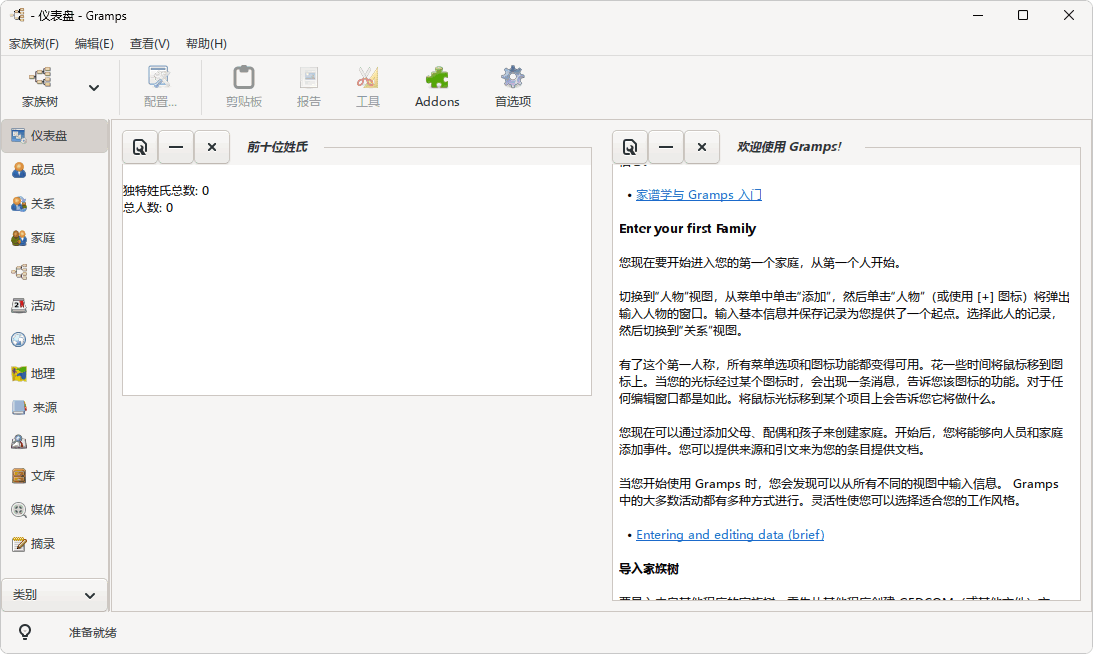The width and height of the screenshot is (1093, 654).
Task: Open the Entering and editing data link
Action: click(x=729, y=534)
